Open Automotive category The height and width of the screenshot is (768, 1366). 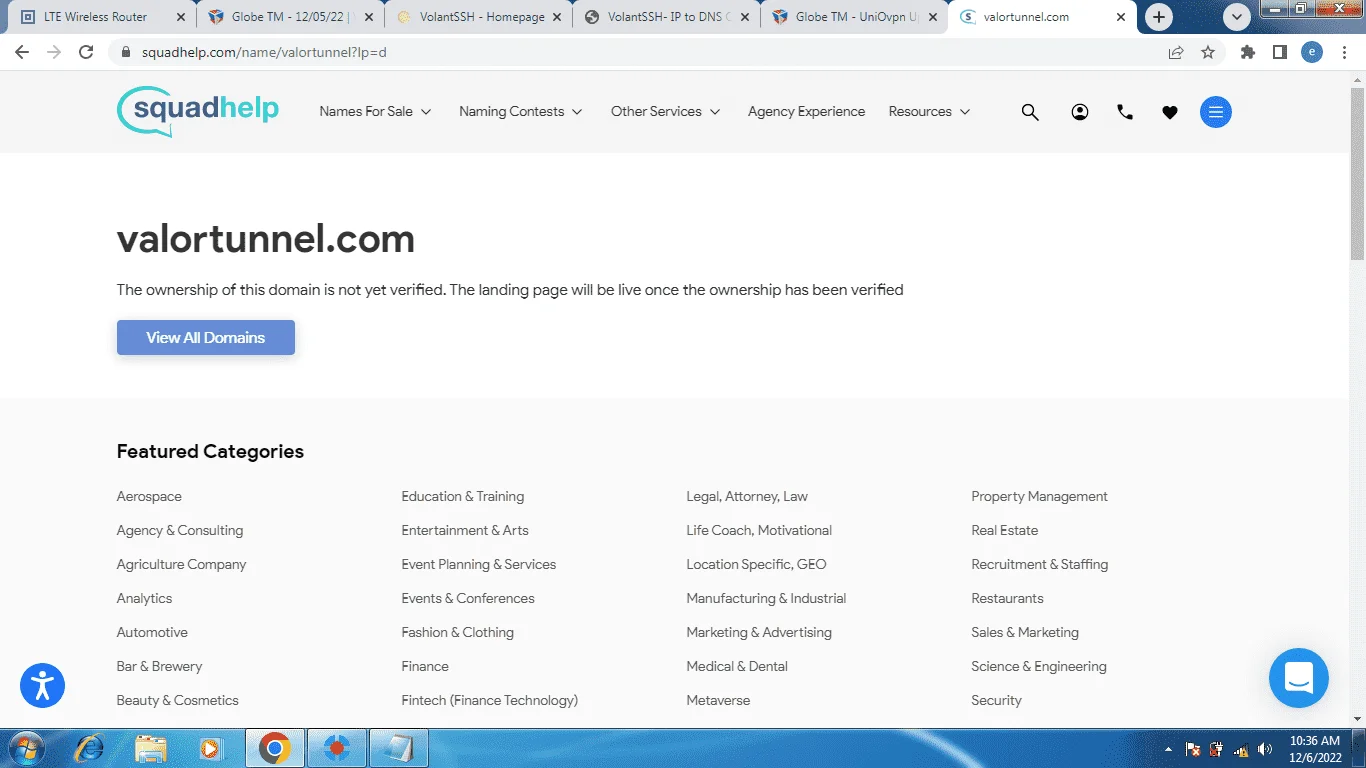click(x=152, y=633)
